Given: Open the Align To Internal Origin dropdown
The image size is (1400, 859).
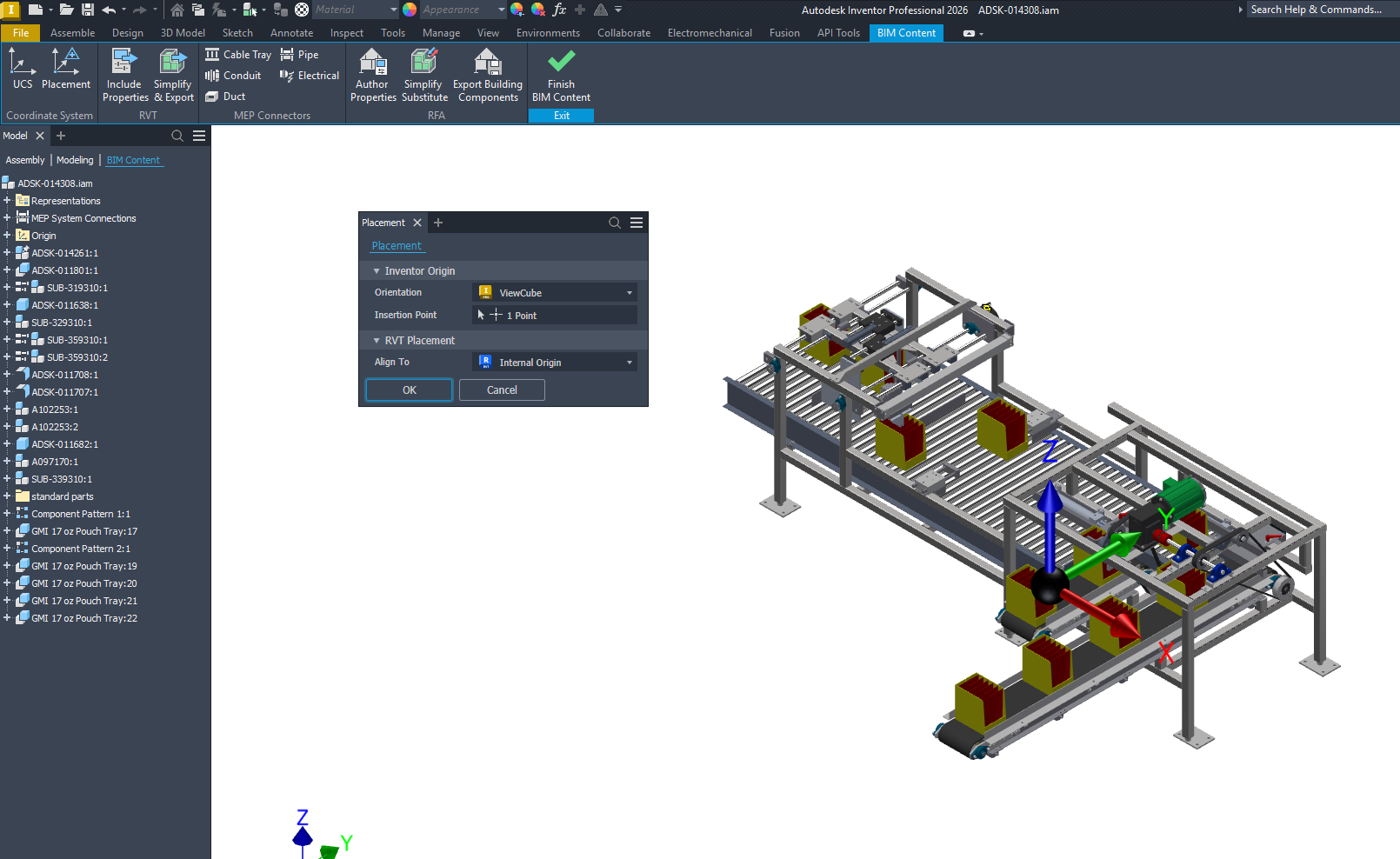Looking at the screenshot, I should click(555, 363).
